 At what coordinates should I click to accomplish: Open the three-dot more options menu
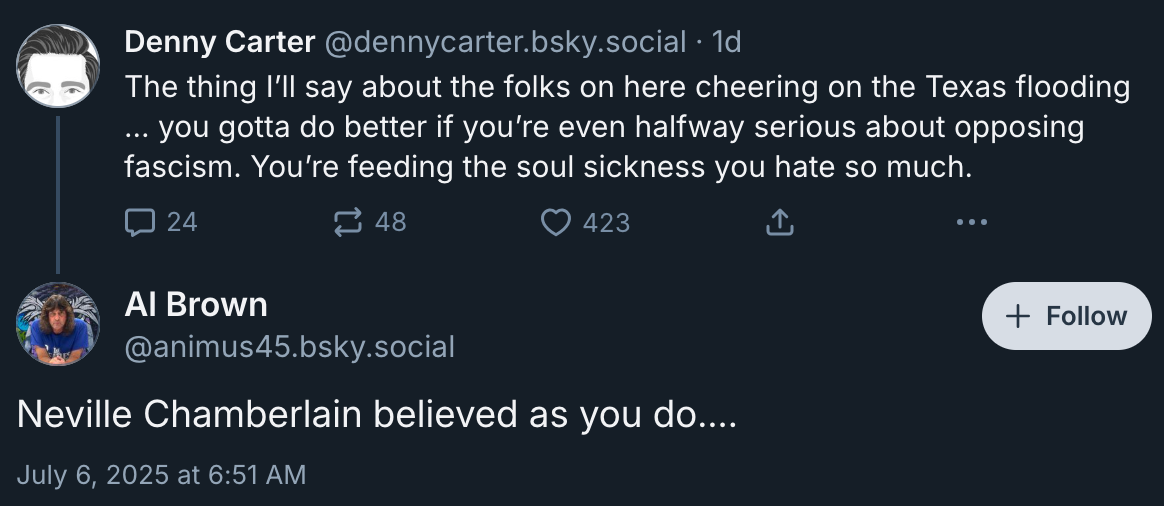(971, 221)
